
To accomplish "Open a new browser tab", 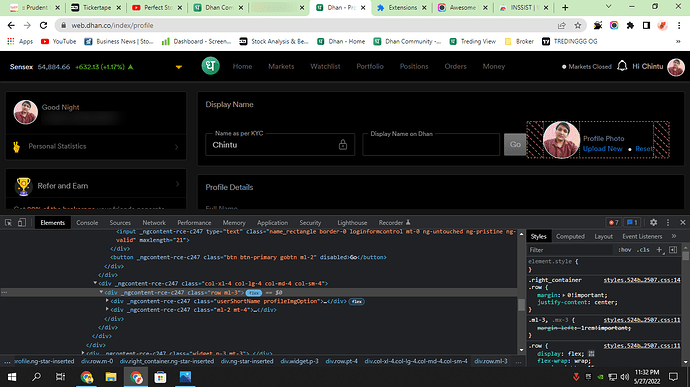I will [x=565, y=7].
